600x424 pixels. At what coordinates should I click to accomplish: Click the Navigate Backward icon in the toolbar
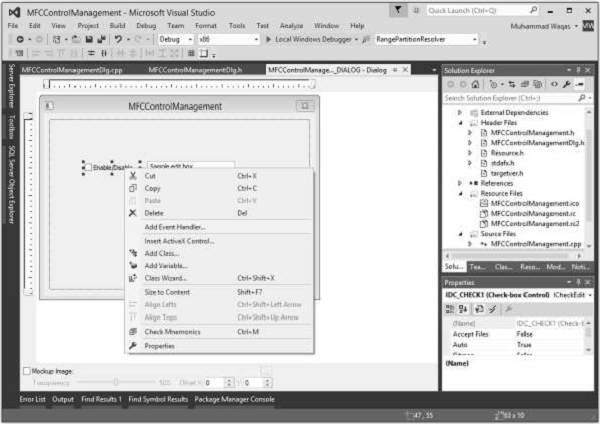click(x=20, y=39)
